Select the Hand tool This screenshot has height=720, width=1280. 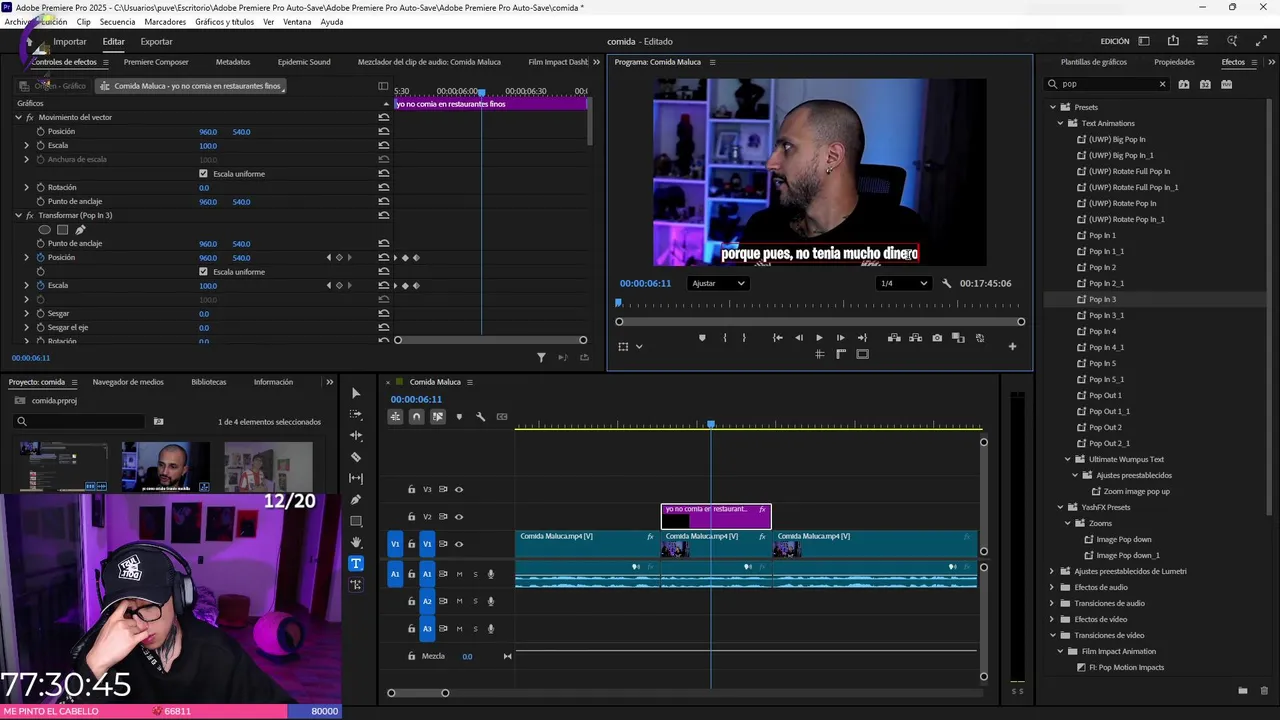pos(356,542)
